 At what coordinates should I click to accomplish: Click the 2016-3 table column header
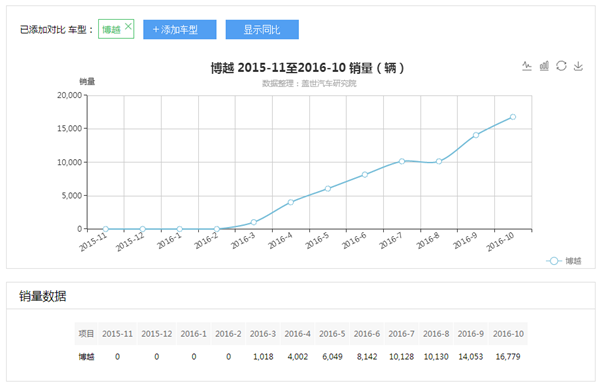(x=263, y=334)
